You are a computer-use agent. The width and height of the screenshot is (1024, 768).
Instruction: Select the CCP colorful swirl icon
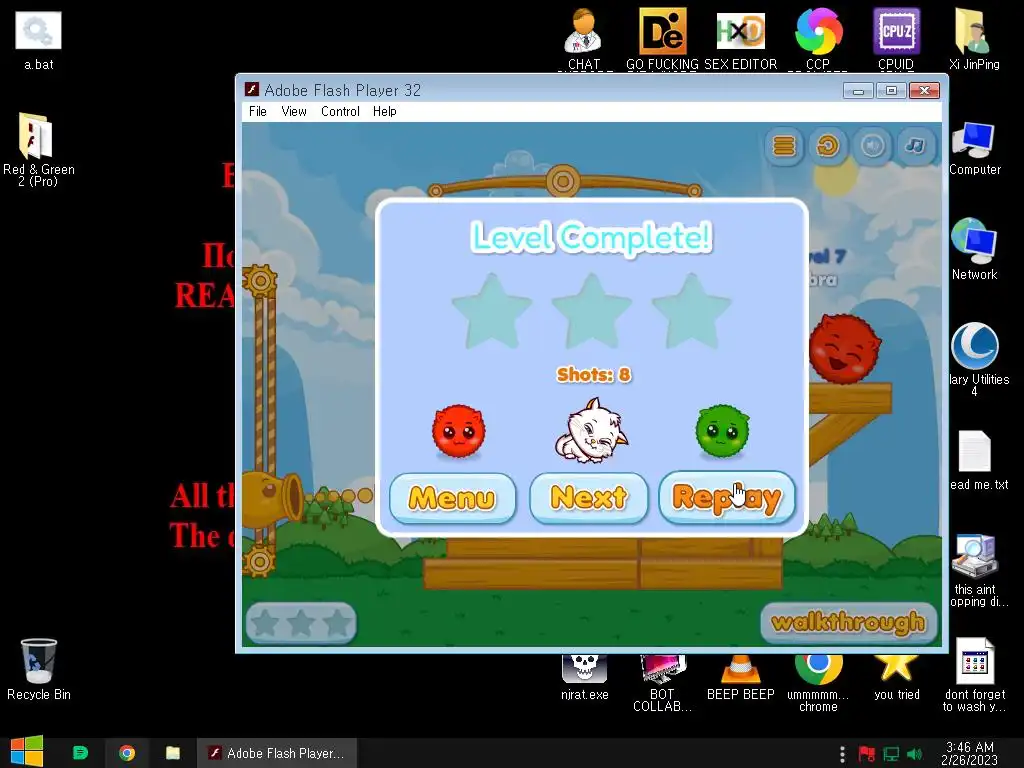pos(818,39)
